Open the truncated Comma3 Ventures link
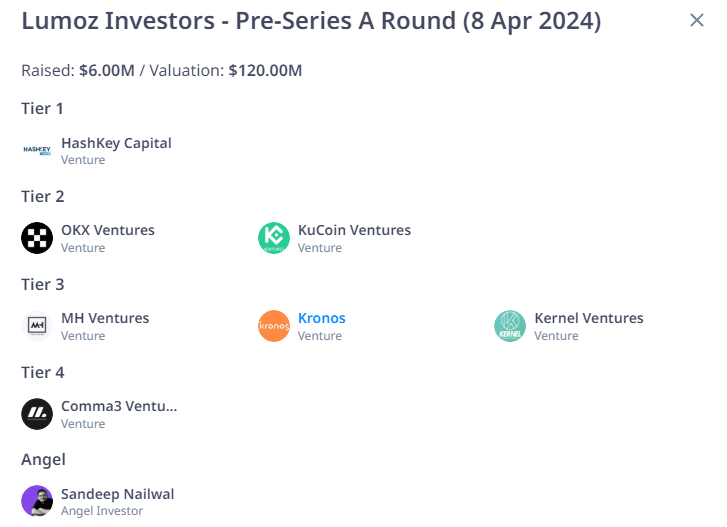 coord(119,406)
